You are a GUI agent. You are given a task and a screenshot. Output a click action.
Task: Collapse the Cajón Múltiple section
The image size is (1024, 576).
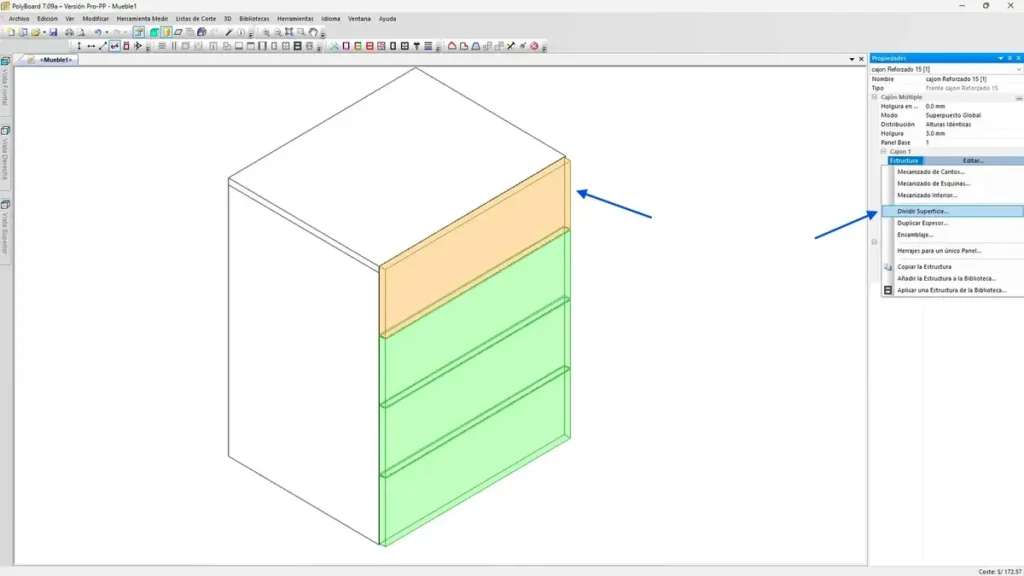(876, 97)
